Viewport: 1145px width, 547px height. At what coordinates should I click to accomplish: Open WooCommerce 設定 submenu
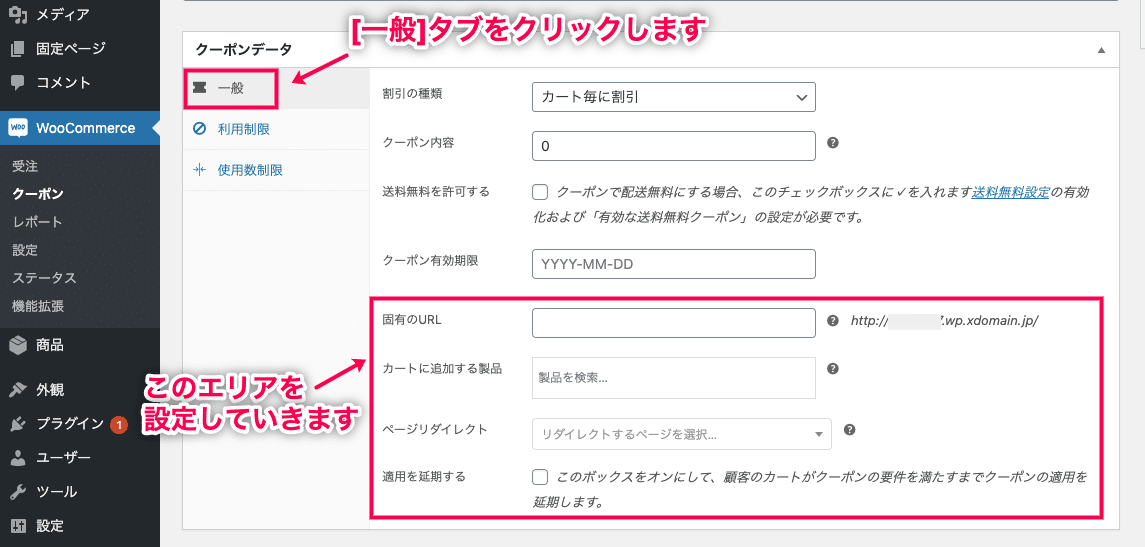point(25,250)
